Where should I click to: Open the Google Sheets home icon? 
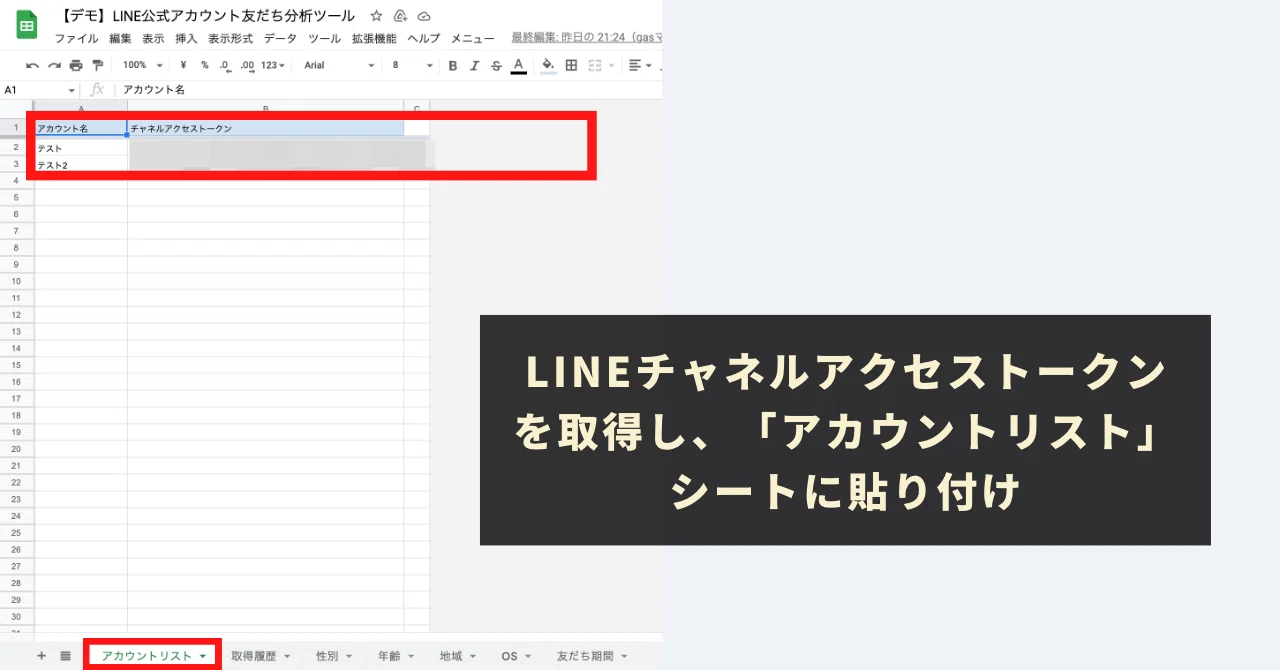26,24
